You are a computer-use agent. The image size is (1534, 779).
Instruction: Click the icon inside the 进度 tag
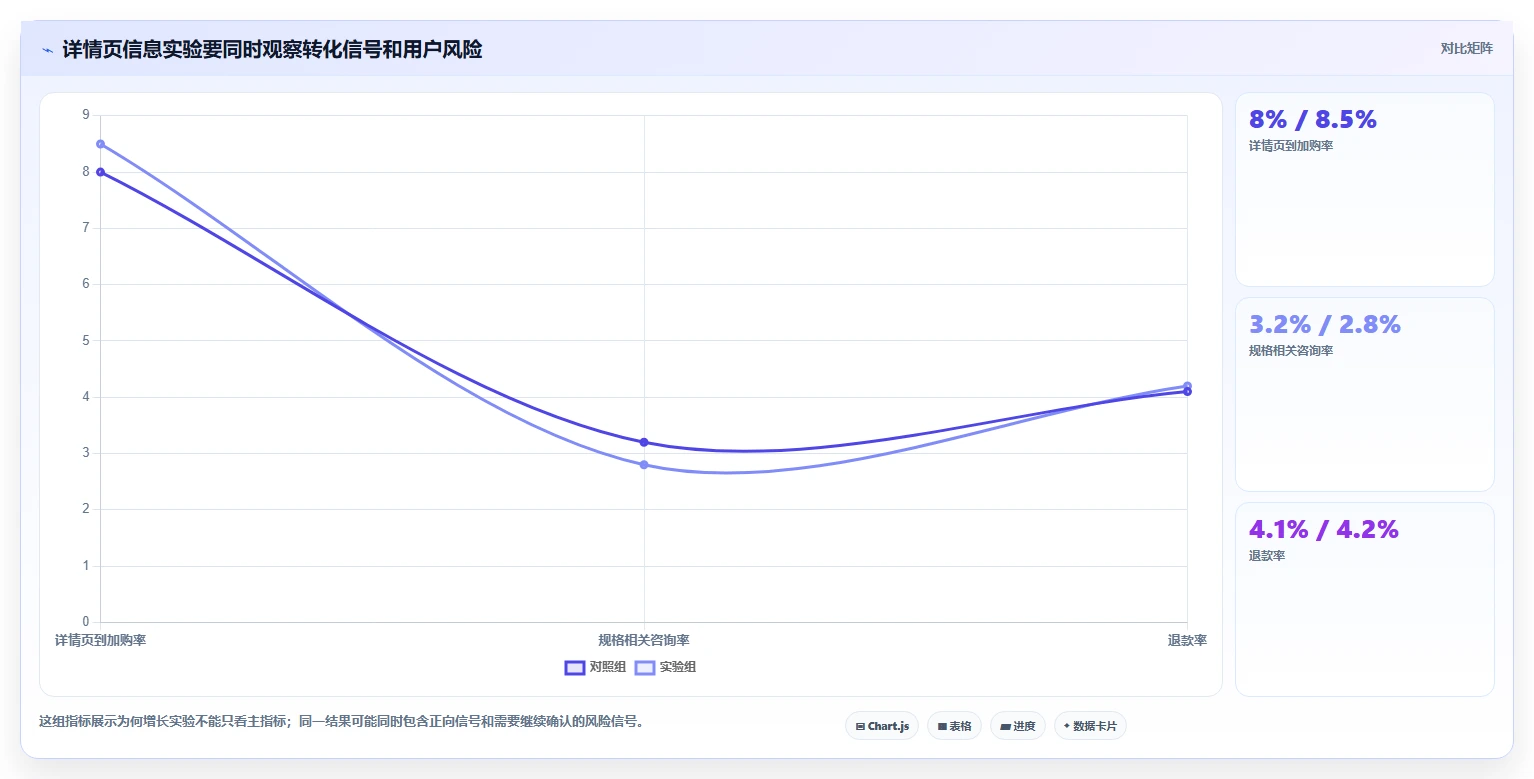pyautogui.click(x=1005, y=727)
